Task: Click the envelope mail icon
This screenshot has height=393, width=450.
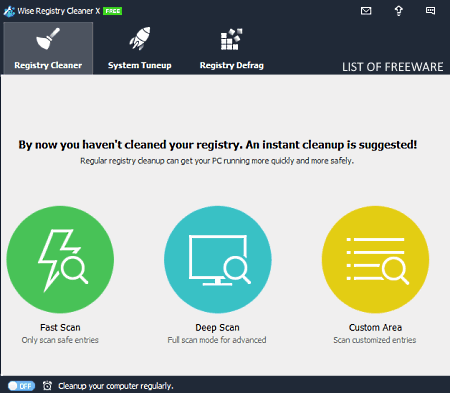Action: (366, 11)
